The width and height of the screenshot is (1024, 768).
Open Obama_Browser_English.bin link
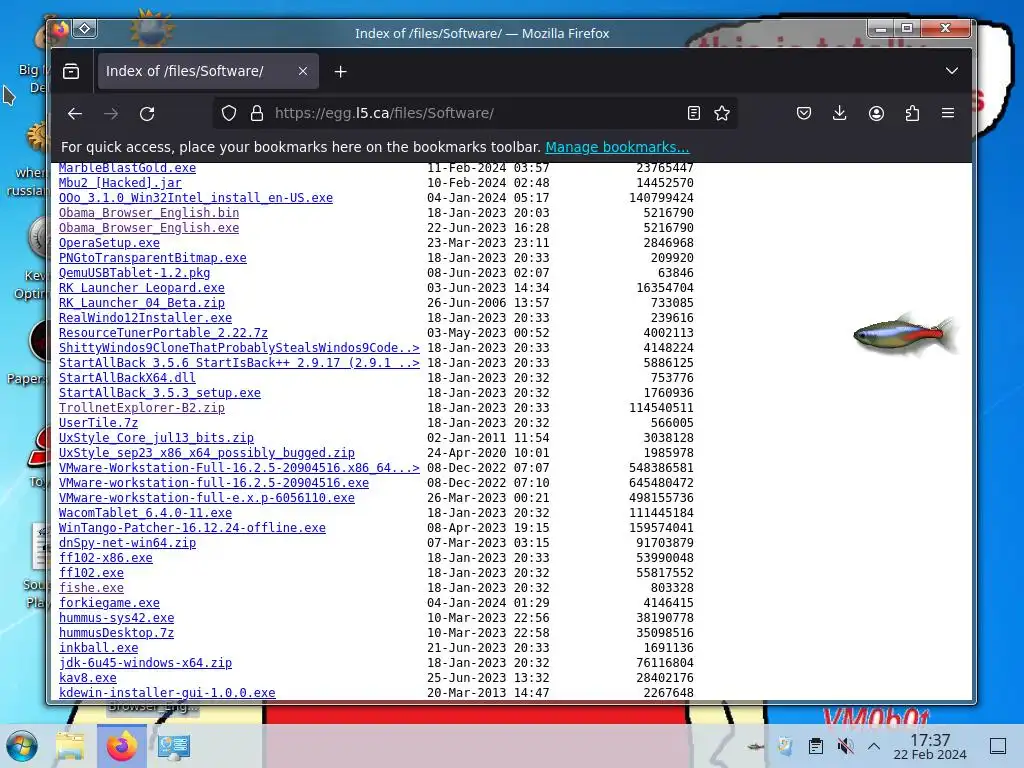tap(149, 213)
